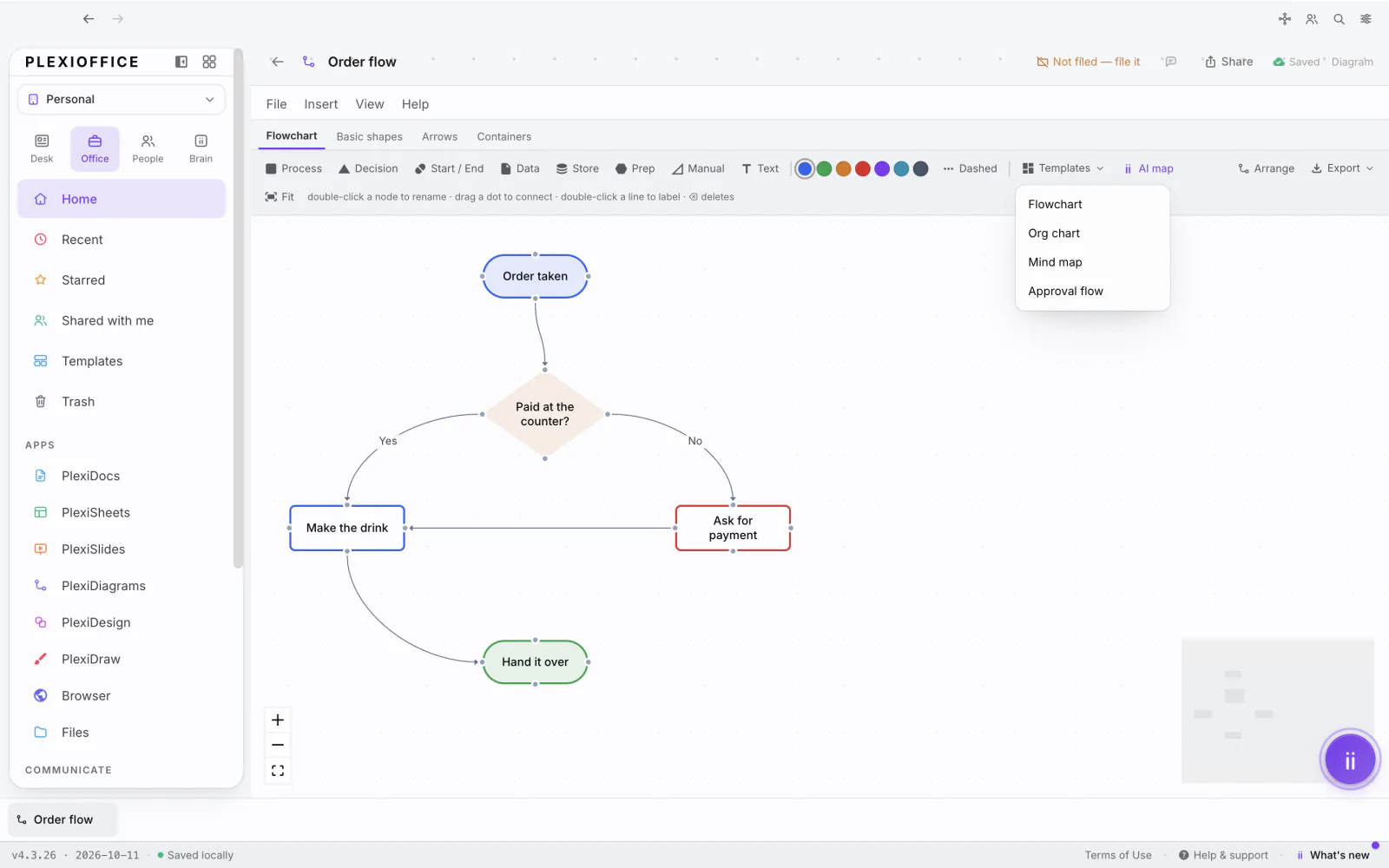Open Arrange options
The height and width of the screenshot is (868, 1389).
point(1266,168)
